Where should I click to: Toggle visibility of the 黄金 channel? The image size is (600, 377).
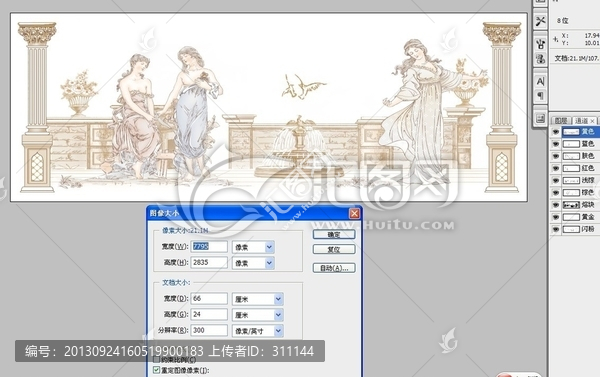coord(555,217)
